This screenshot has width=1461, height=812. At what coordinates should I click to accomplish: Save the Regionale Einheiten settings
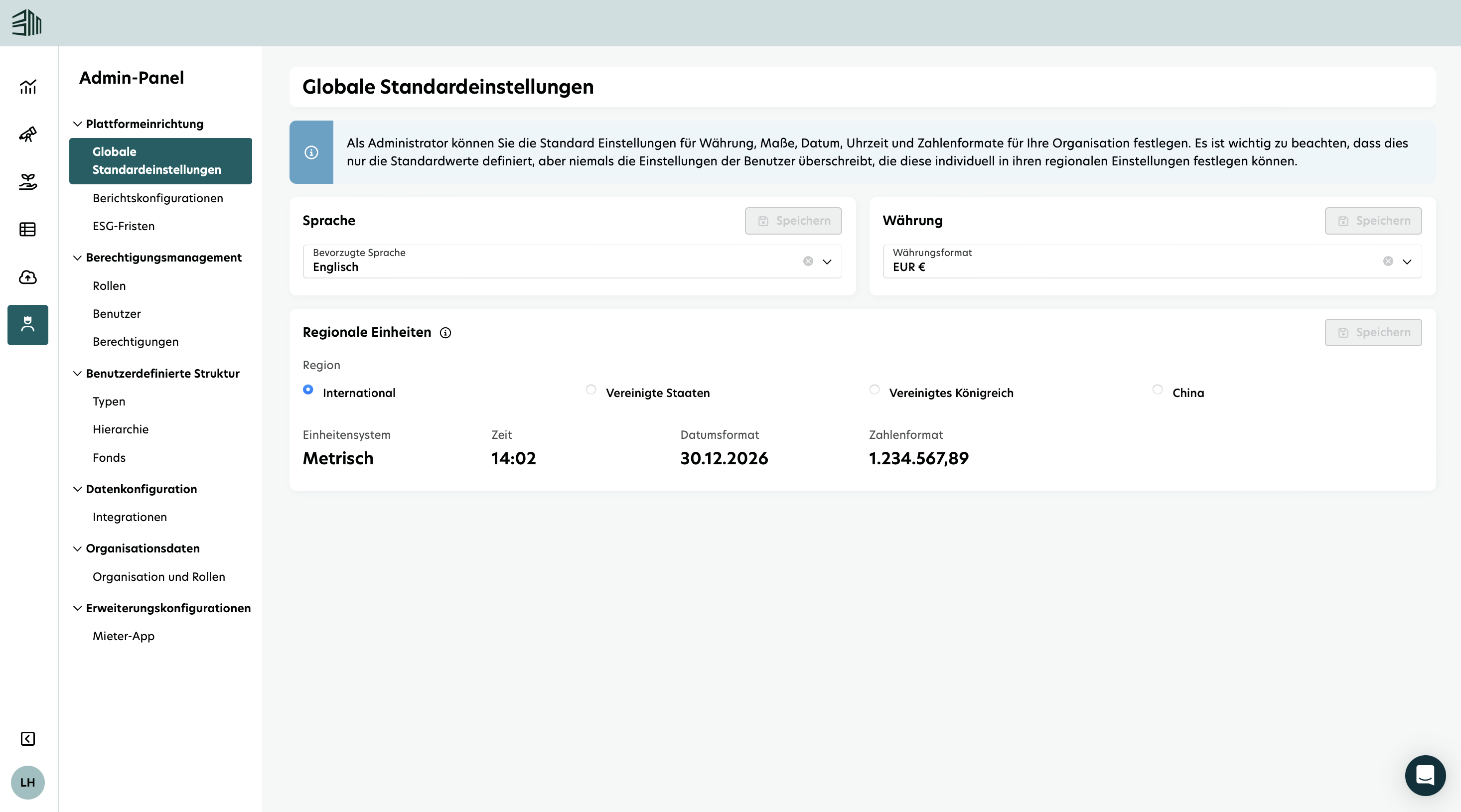click(1373, 332)
